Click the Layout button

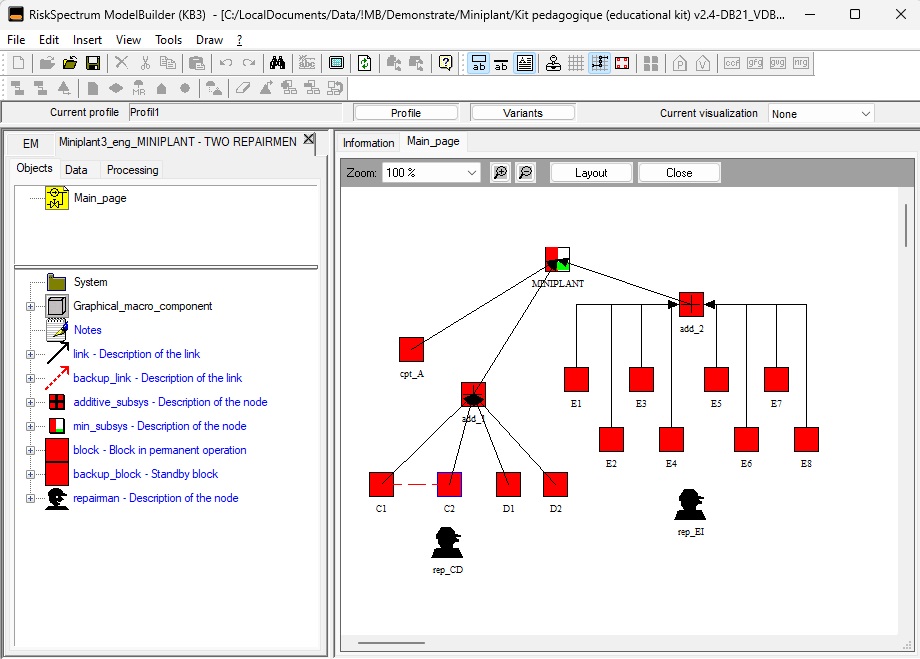coord(590,172)
